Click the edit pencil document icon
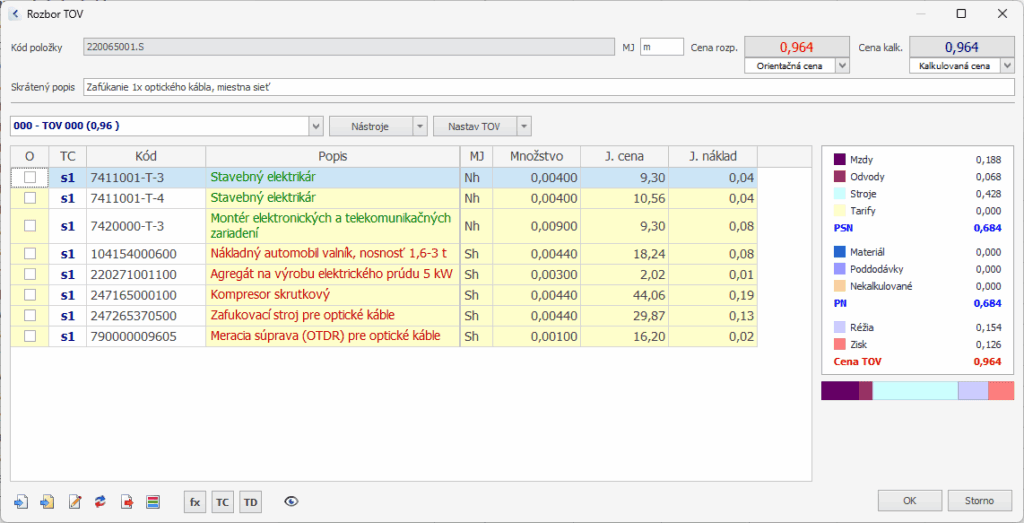 74,501
